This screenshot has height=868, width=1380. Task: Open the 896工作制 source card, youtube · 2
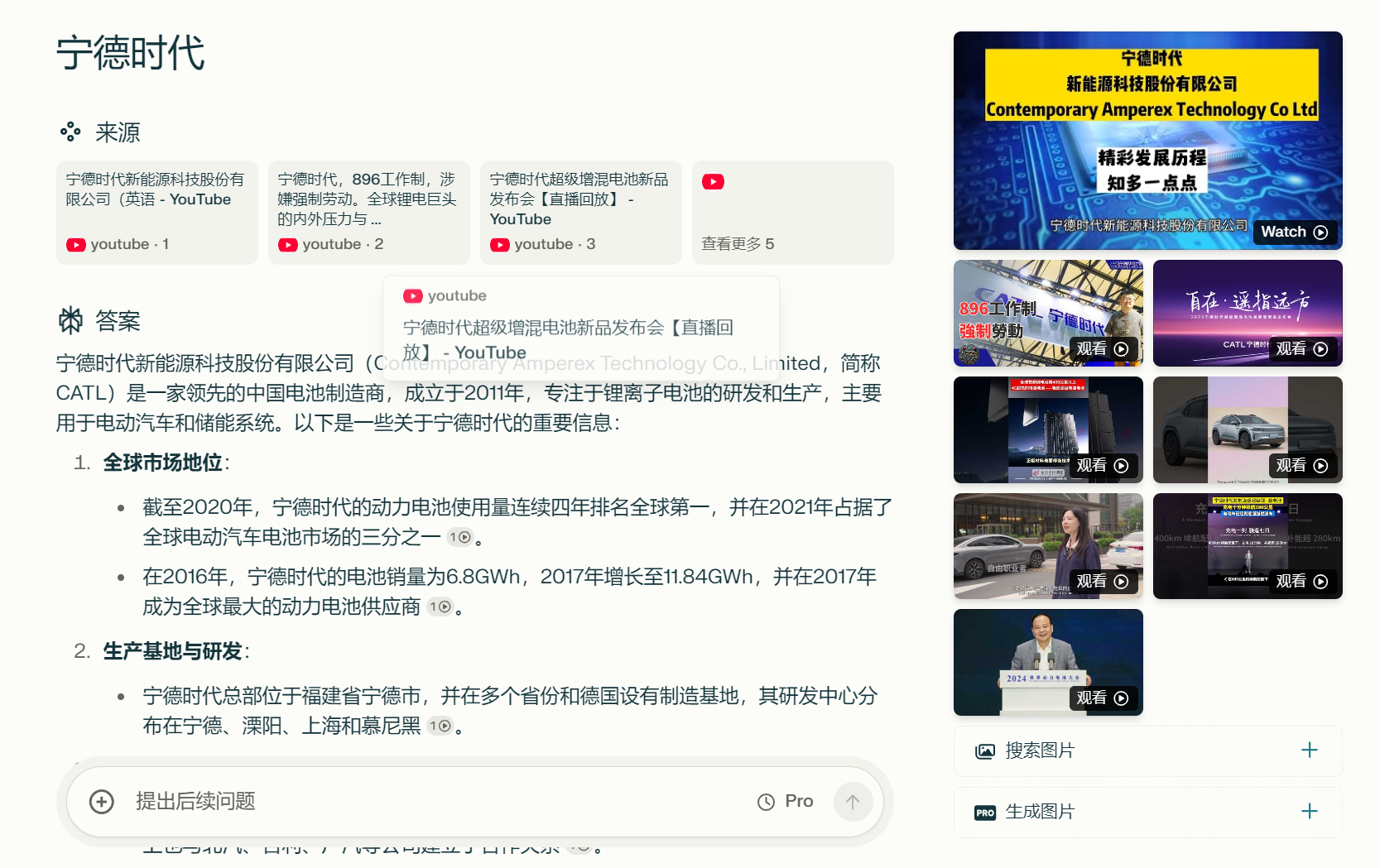(369, 213)
